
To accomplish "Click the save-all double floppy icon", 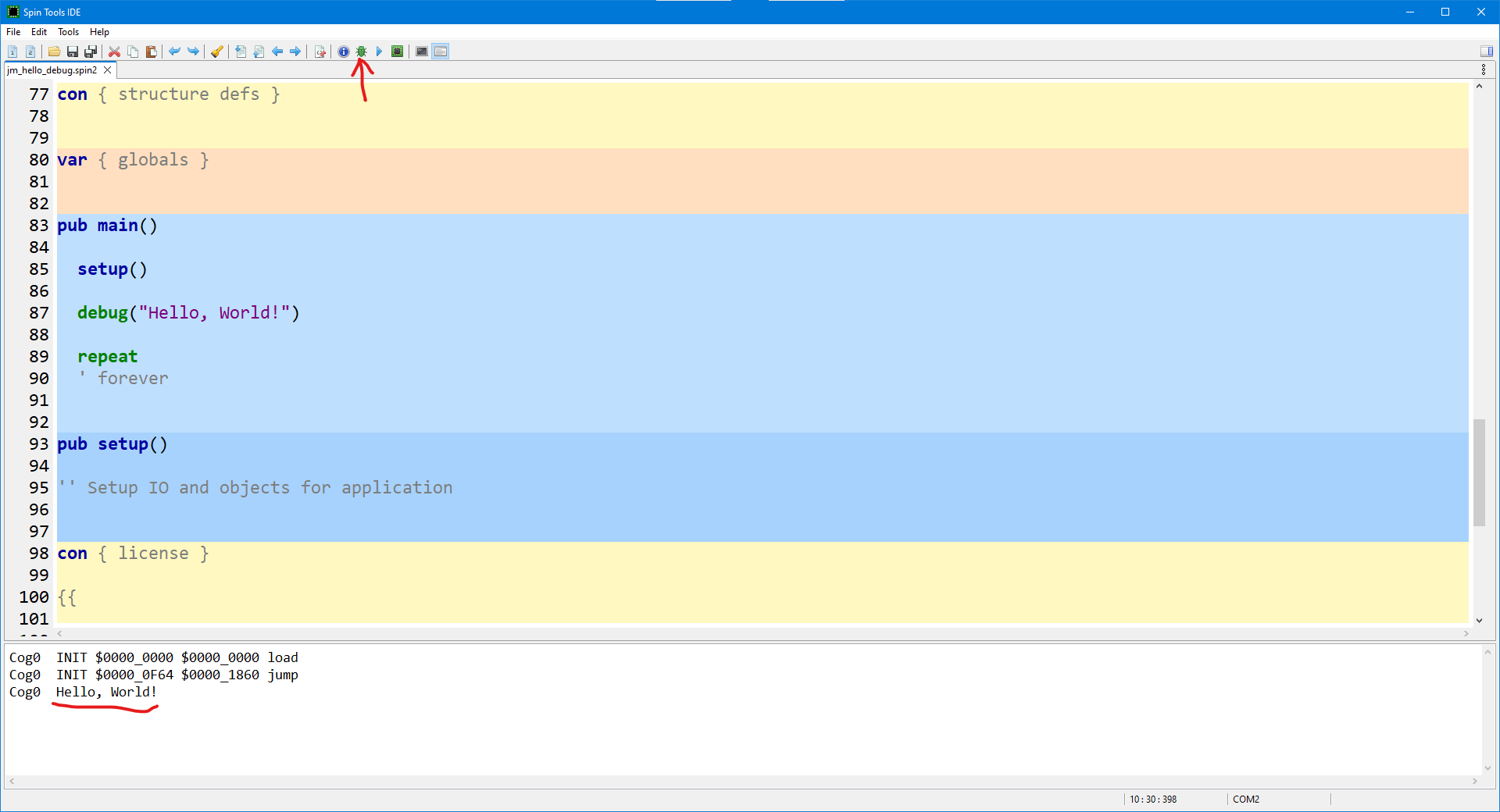I will pyautogui.click(x=91, y=52).
